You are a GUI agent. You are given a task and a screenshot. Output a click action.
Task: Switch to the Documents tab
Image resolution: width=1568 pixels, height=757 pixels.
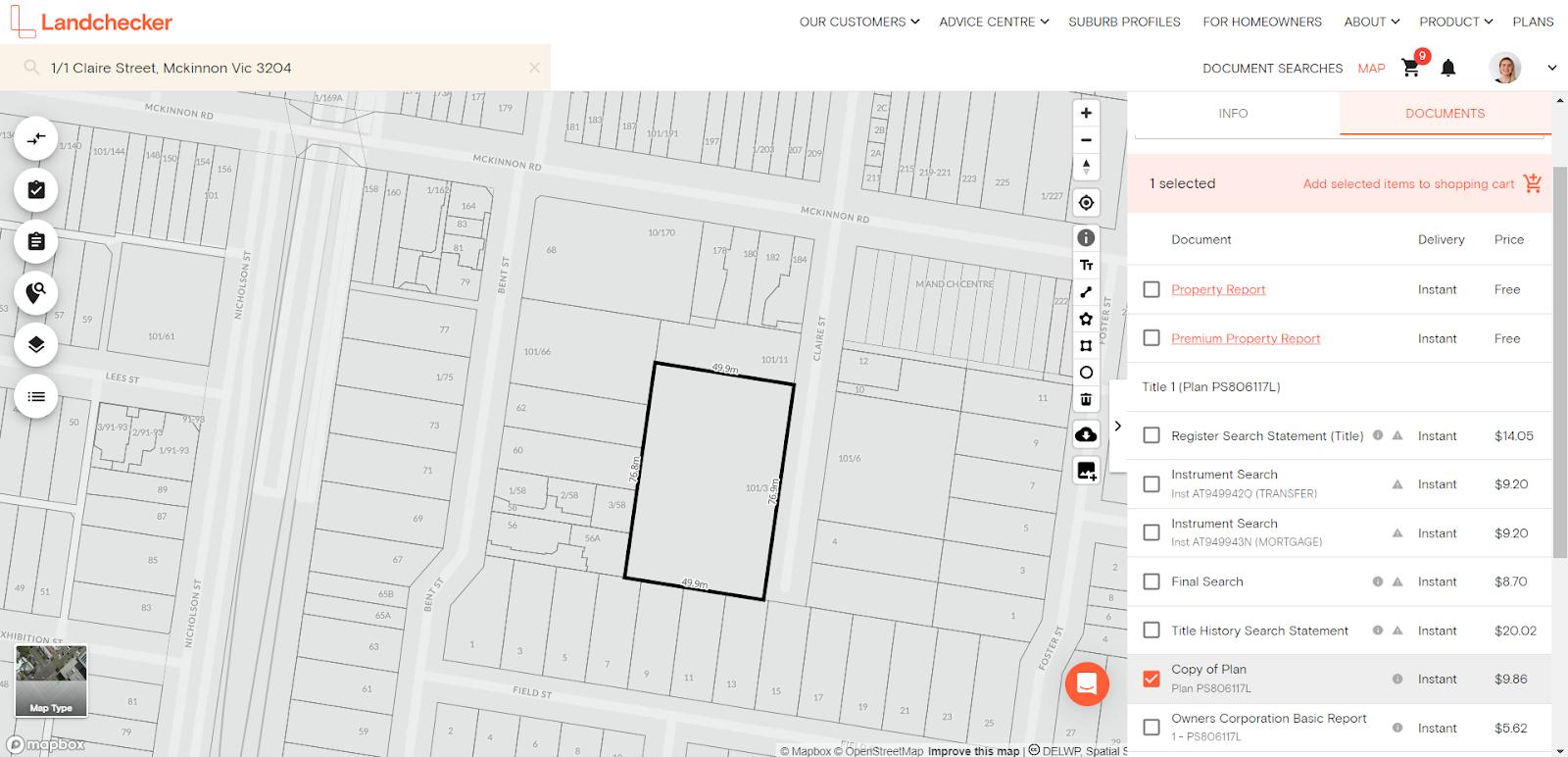1445,113
